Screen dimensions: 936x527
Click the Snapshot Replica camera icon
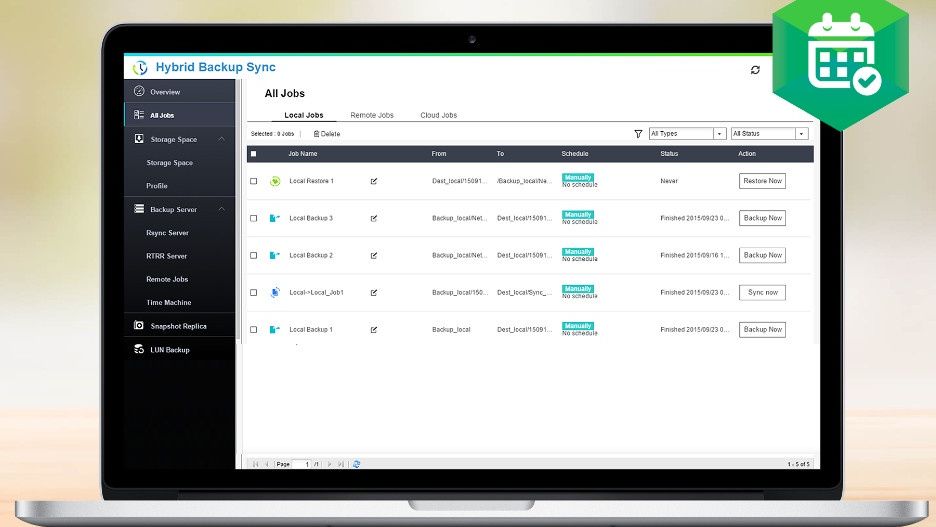(139, 325)
